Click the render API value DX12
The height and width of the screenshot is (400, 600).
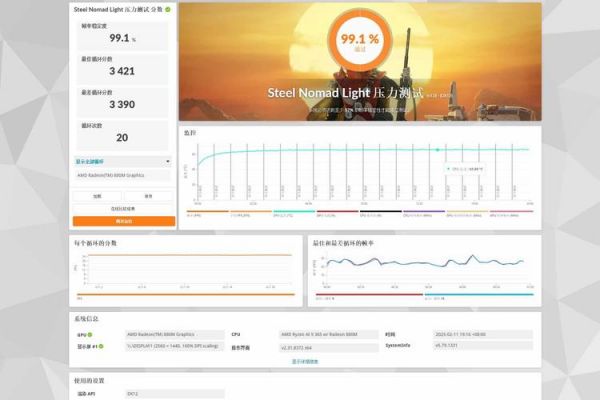174,394
